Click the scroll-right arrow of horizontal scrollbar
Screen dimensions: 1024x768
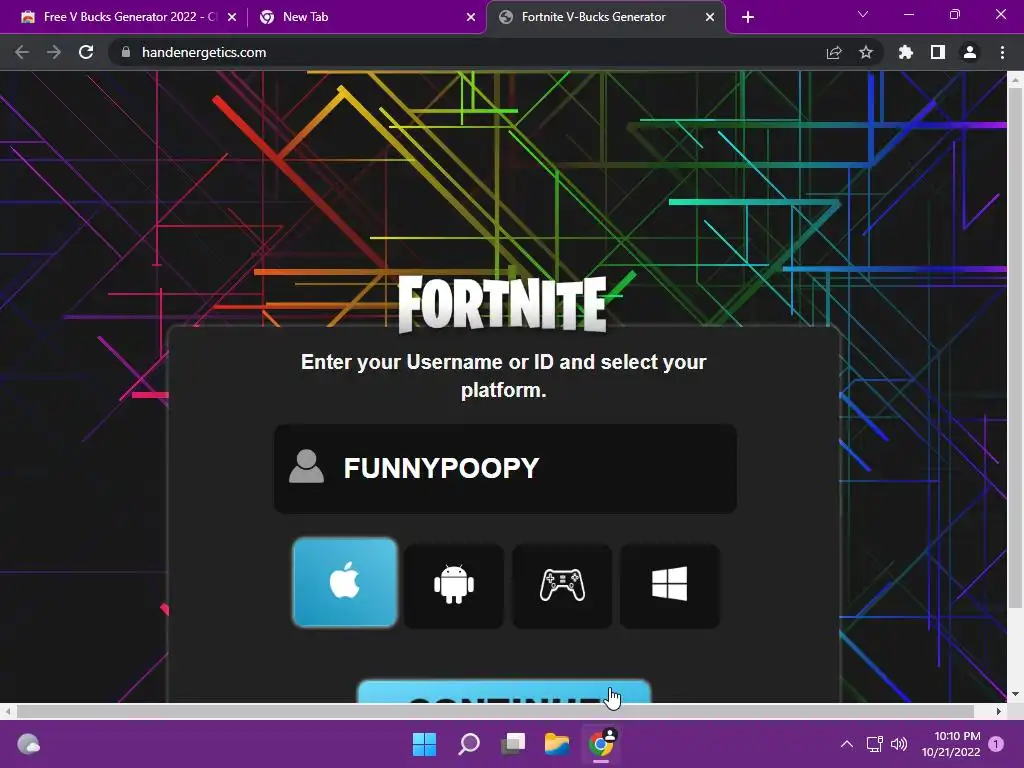point(999,711)
